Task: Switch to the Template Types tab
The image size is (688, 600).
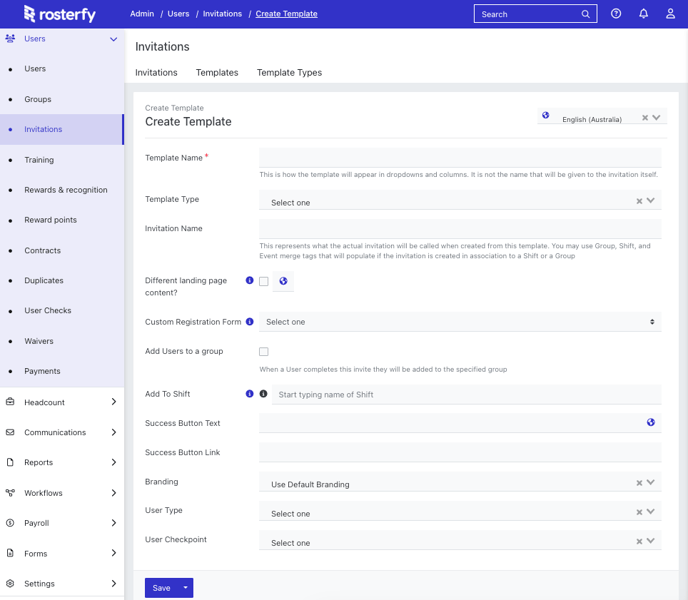Action: [289, 72]
